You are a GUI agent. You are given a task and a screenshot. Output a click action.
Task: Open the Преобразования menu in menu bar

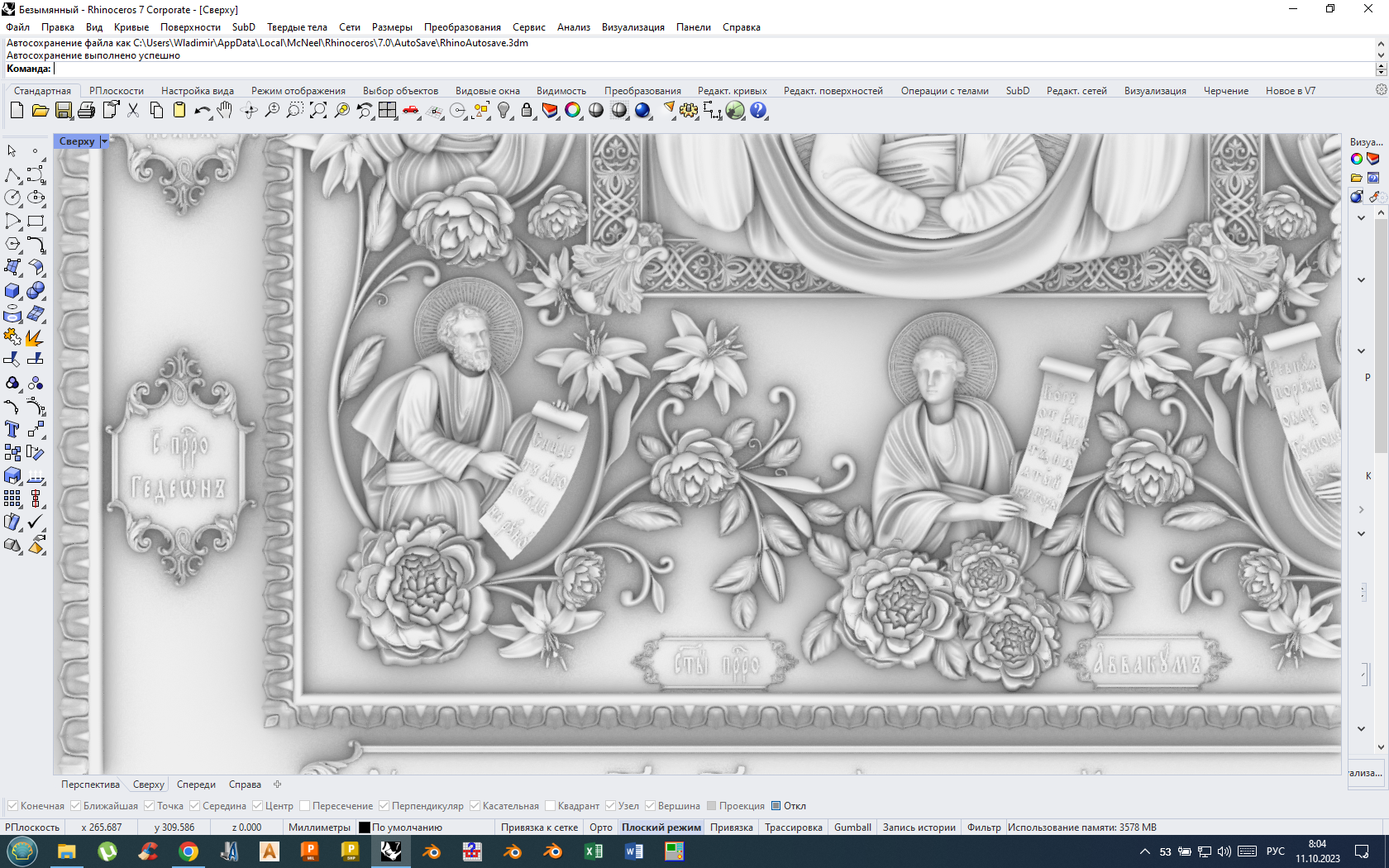(462, 27)
